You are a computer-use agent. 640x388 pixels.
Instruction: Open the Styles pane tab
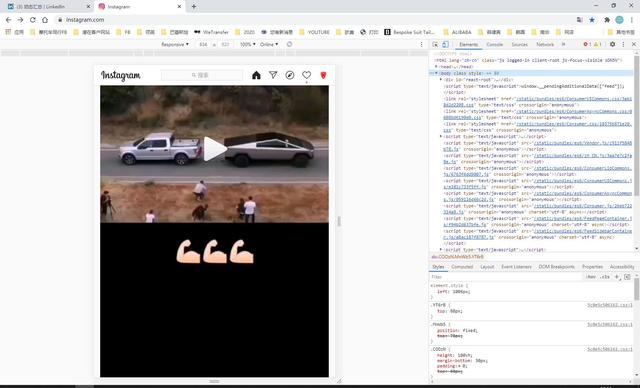pyautogui.click(x=438, y=266)
